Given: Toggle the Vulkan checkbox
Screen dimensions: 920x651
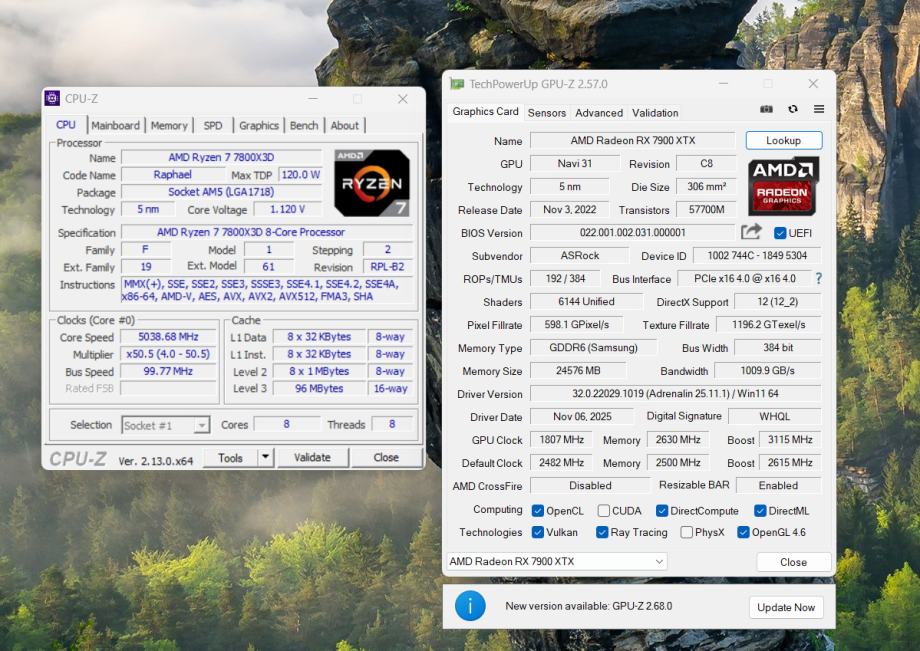Looking at the screenshot, I should pos(537,532).
